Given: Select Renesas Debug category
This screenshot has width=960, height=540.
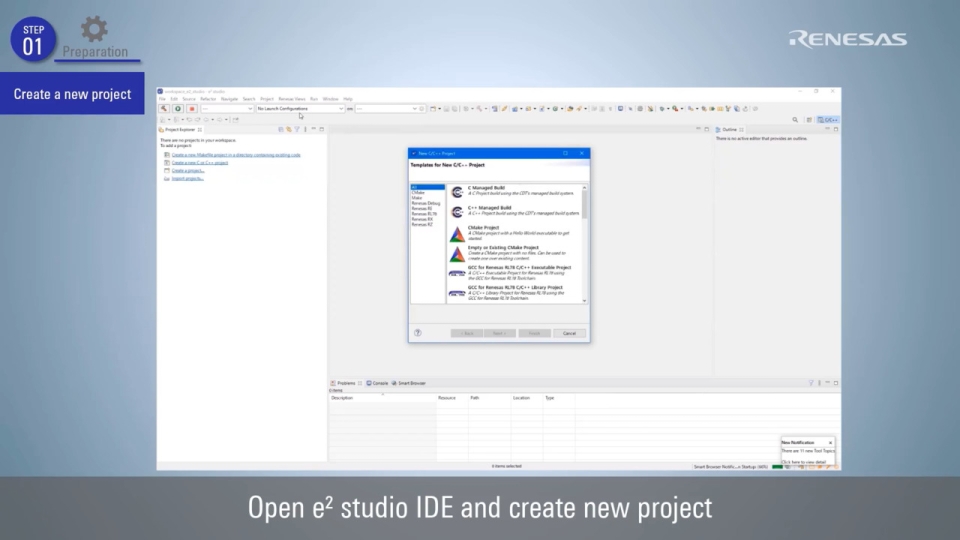Looking at the screenshot, I should click(427, 203).
